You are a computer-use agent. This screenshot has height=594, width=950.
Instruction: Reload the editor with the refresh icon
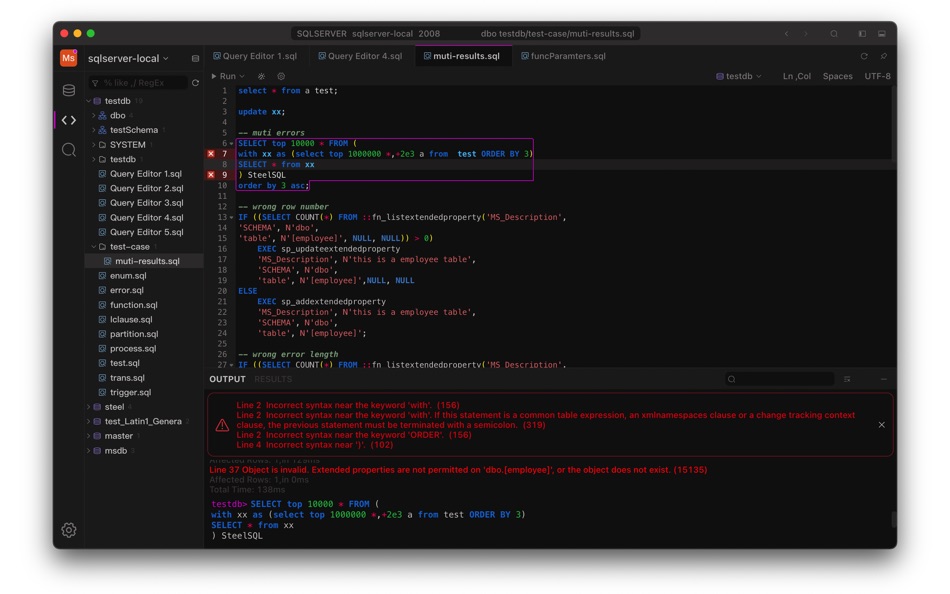click(864, 56)
